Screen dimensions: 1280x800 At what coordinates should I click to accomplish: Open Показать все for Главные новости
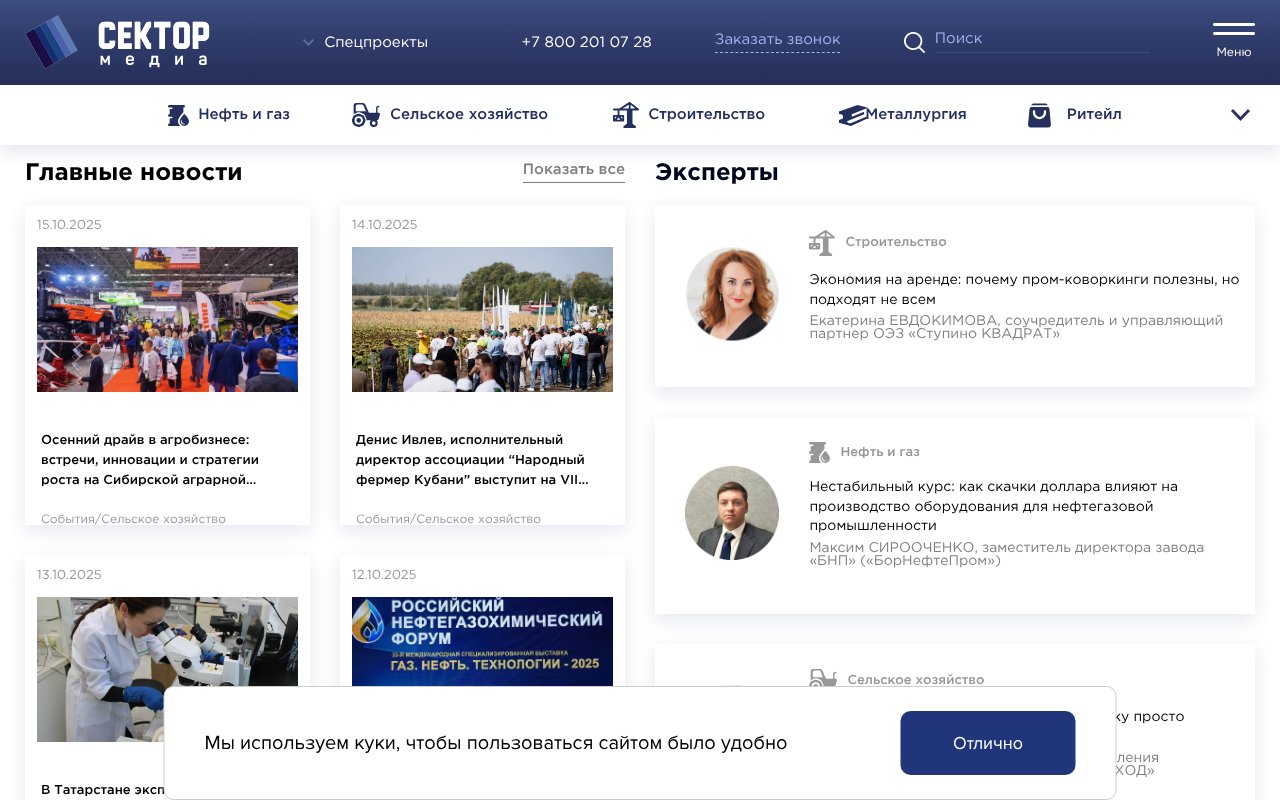573,169
